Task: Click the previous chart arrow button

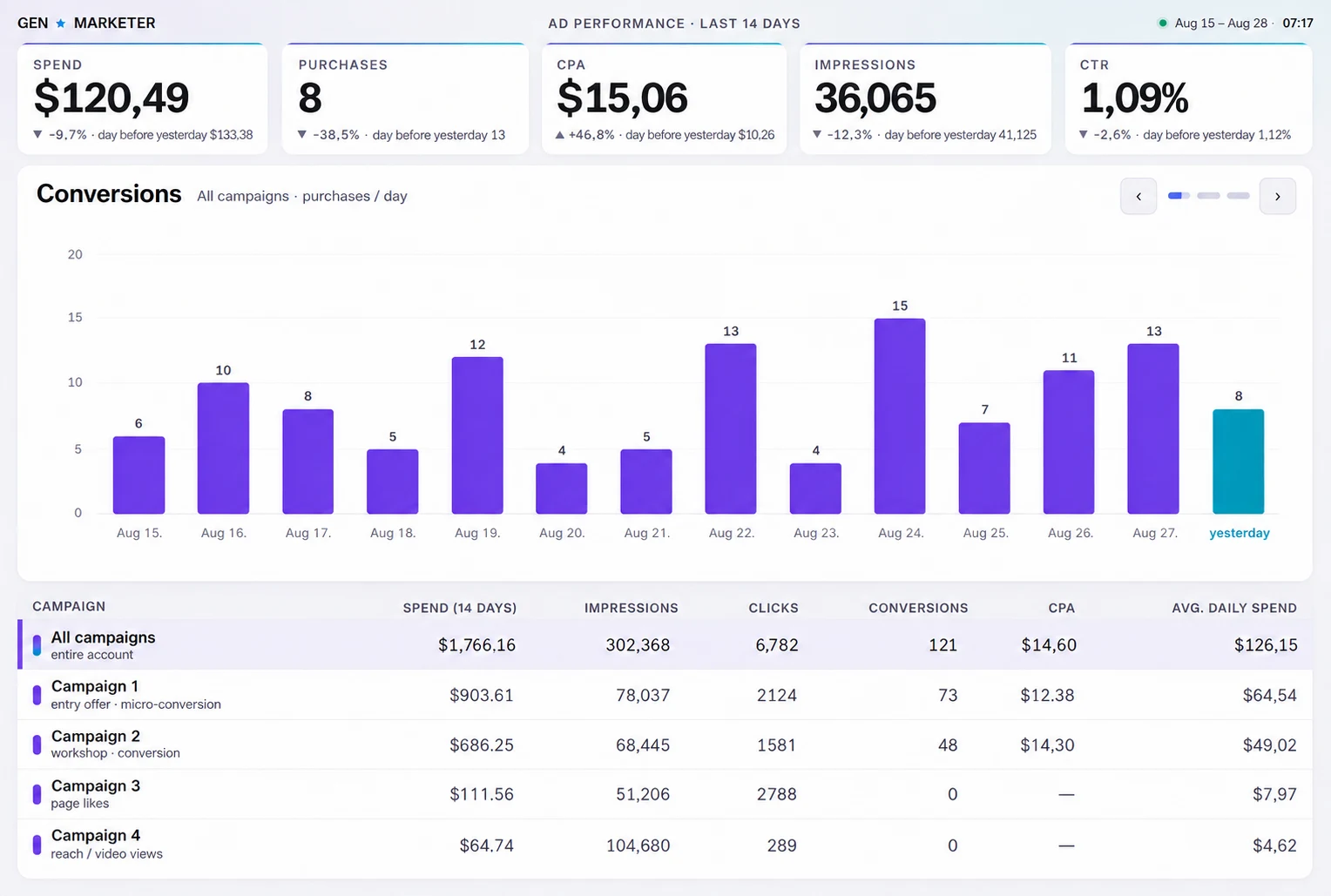Action: tap(1138, 196)
